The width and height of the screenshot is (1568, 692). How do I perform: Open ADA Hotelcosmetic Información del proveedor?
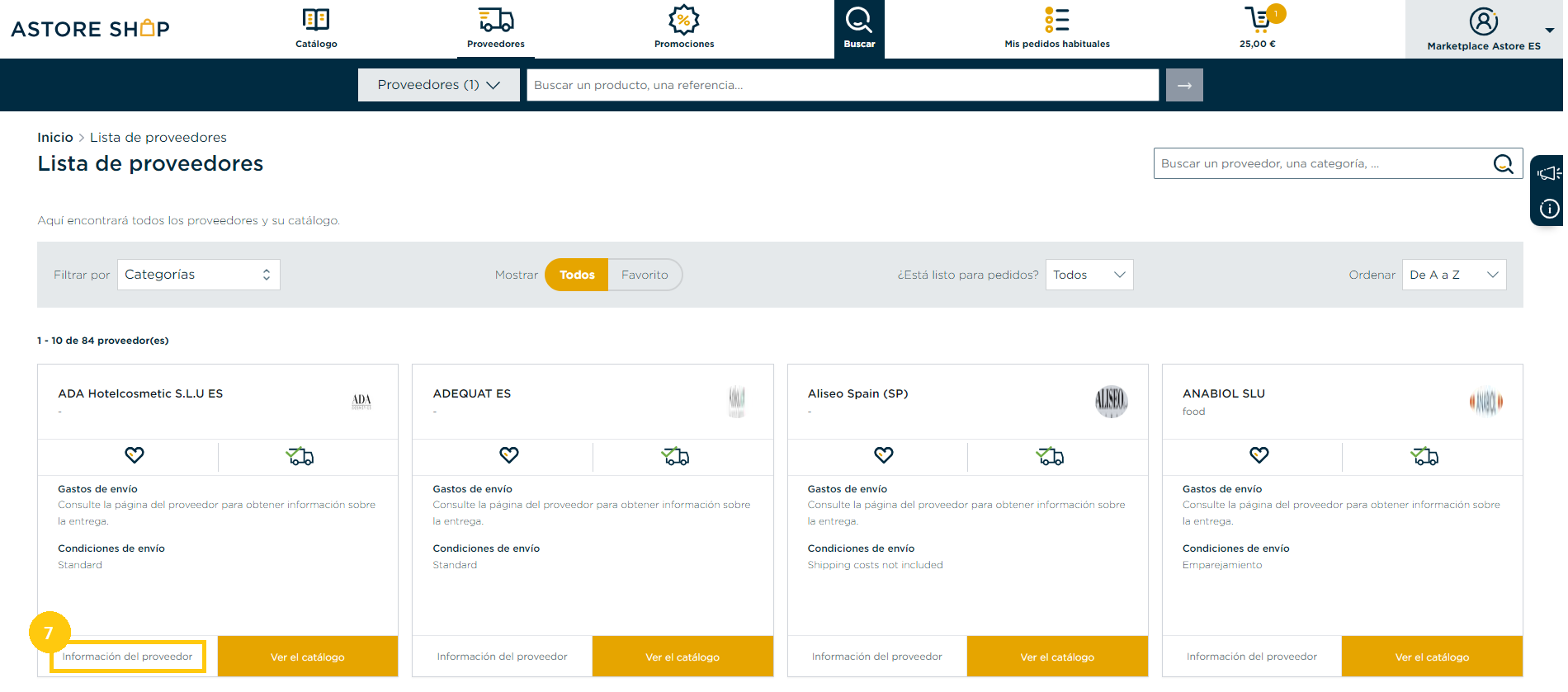coord(128,657)
